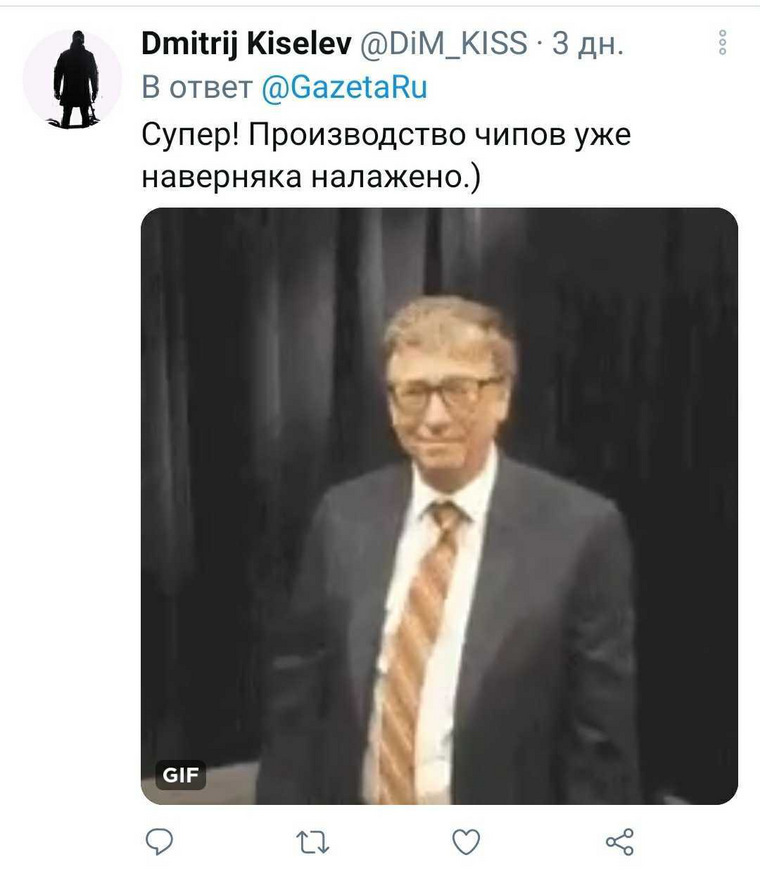Click the word налажено in the tweet text
760x876 pixels.
(386, 178)
